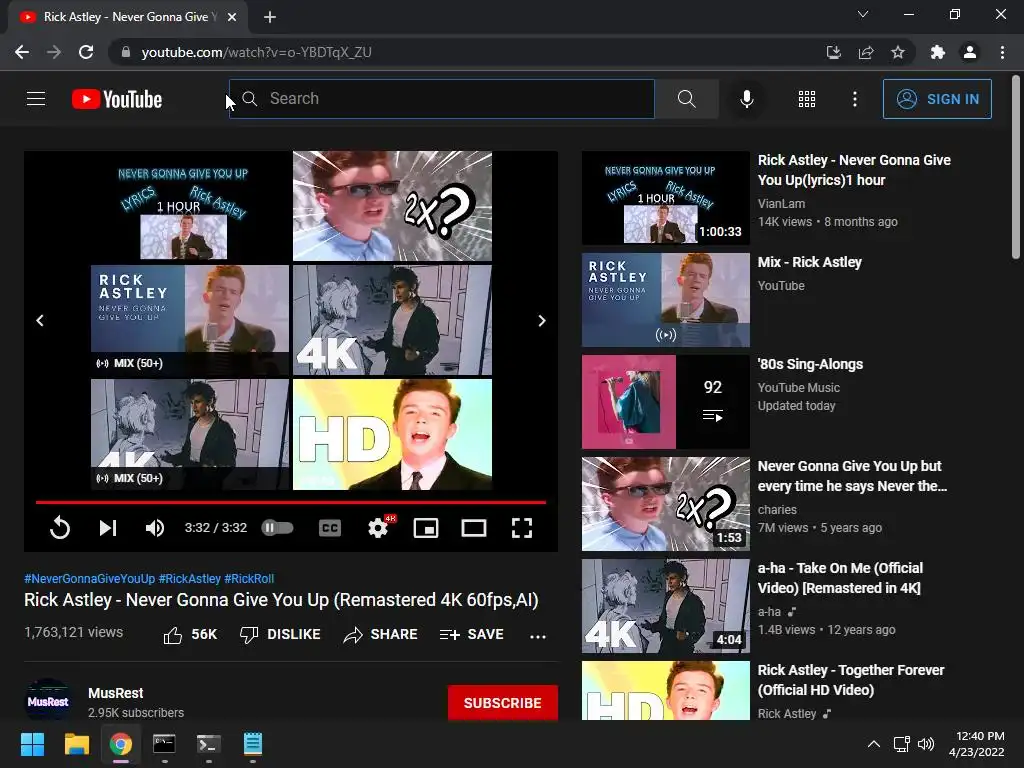Open the MusRest channel name link
This screenshot has height=768, width=1024.
pyautogui.click(x=116, y=693)
